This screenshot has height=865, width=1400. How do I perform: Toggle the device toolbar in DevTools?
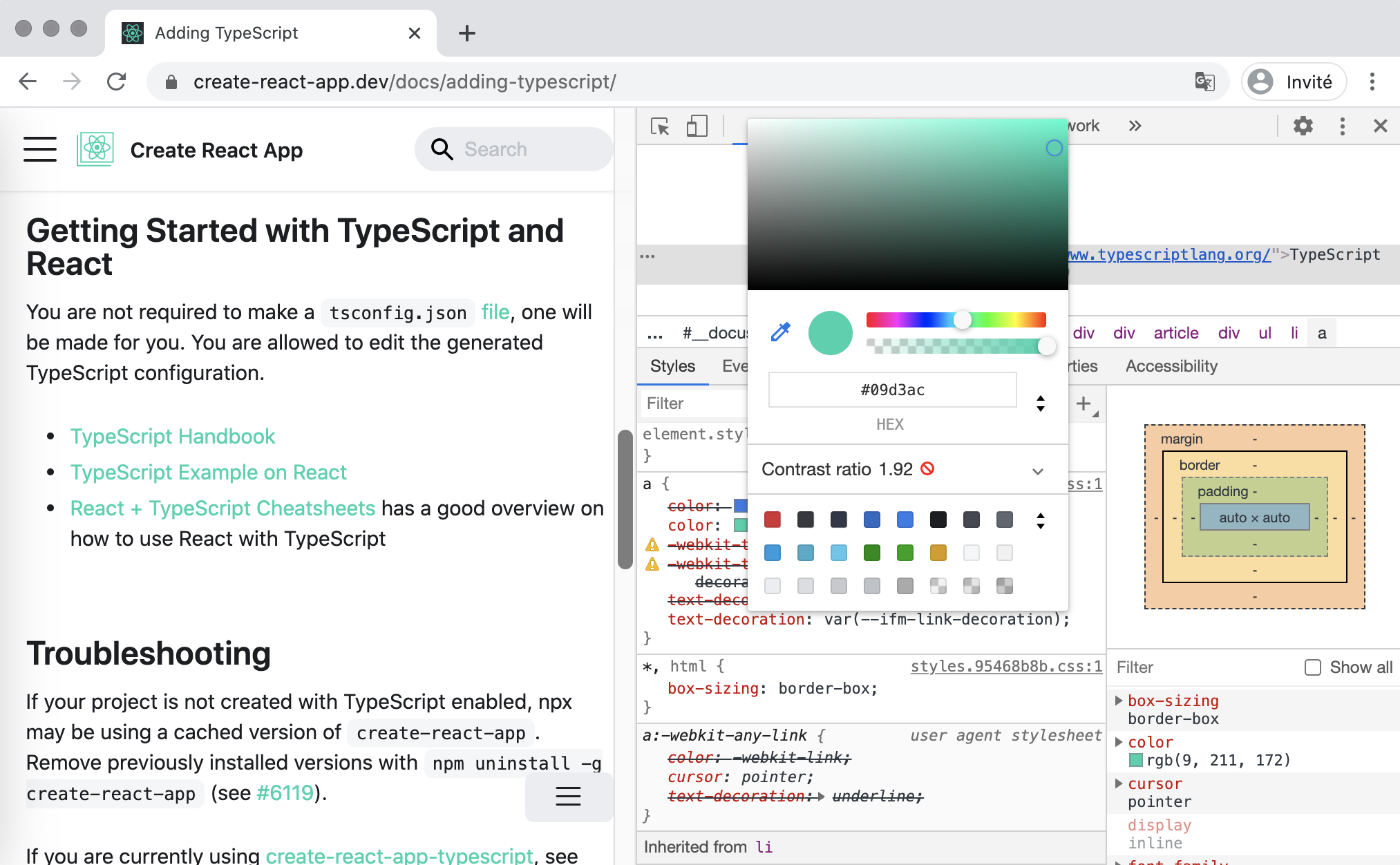(697, 126)
